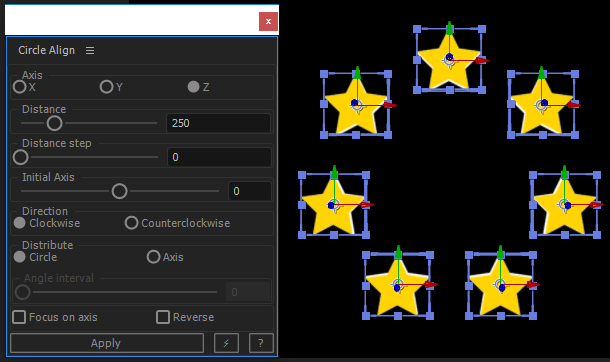Click the top-right corner handle of the top-right star
This screenshot has height=362, width=610.
[x=575, y=74]
